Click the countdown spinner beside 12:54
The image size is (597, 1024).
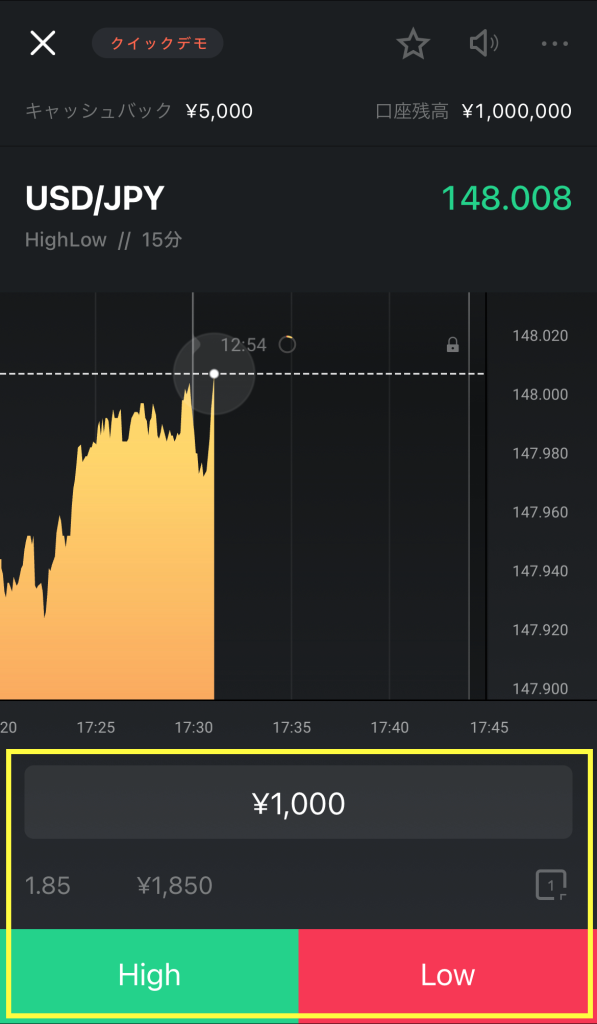(287, 344)
